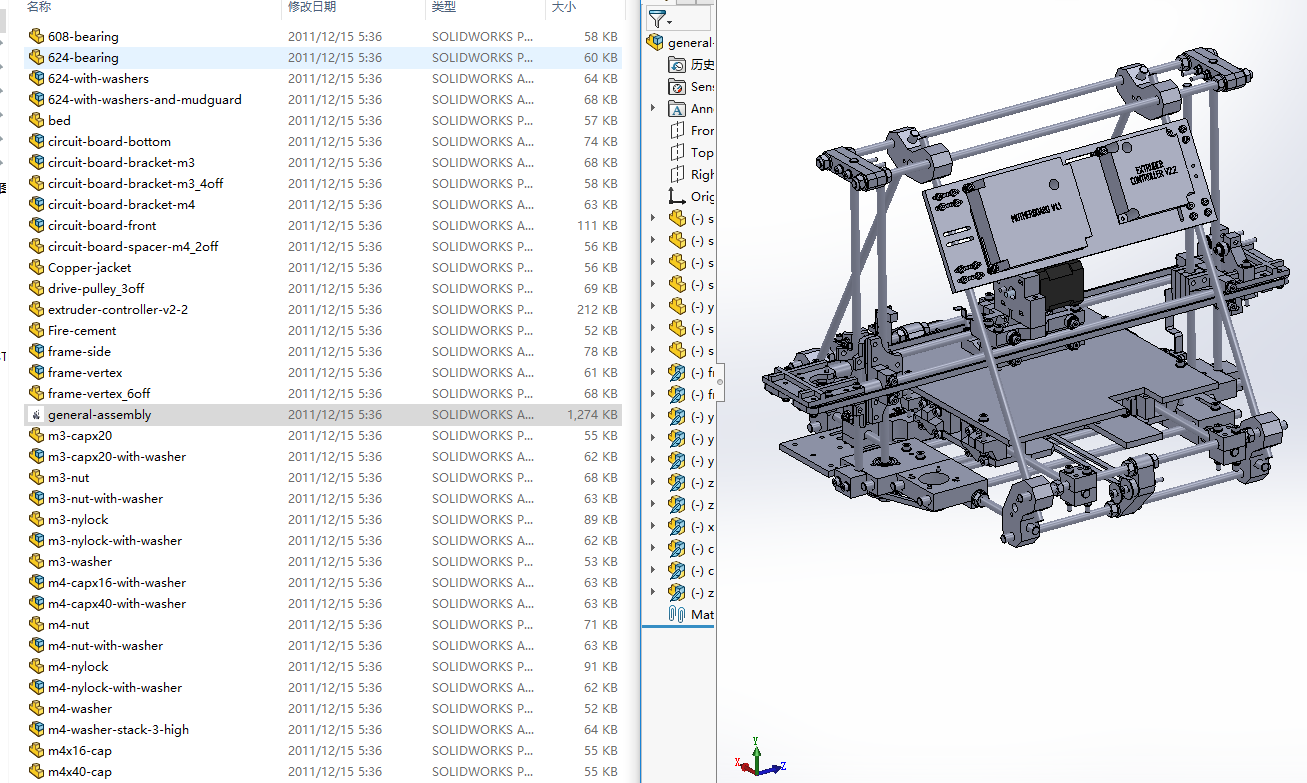Click the general-assembly root assembly icon
The width and height of the screenshot is (1307, 783).
(x=655, y=42)
